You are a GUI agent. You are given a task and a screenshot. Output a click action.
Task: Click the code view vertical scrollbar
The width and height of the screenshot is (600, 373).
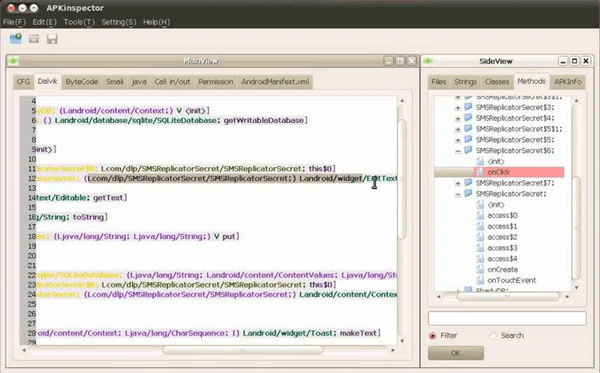pyautogui.click(x=402, y=179)
